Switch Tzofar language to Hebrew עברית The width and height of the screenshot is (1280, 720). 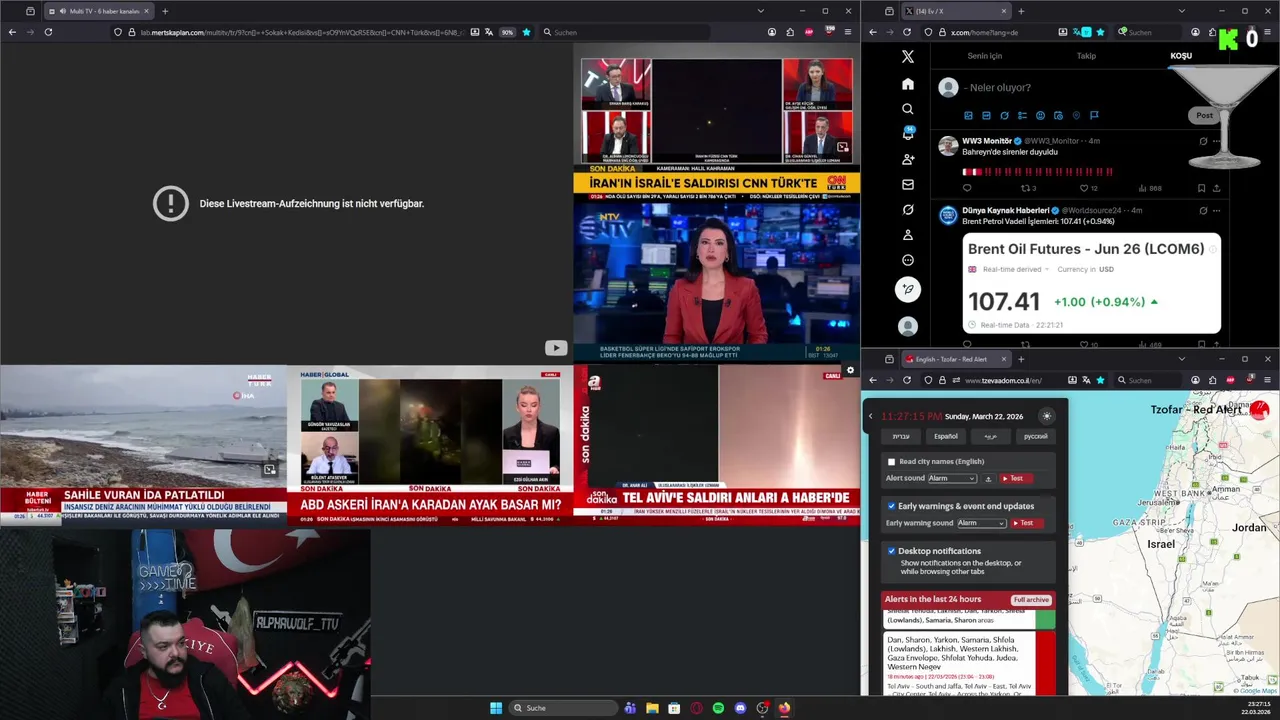901,436
